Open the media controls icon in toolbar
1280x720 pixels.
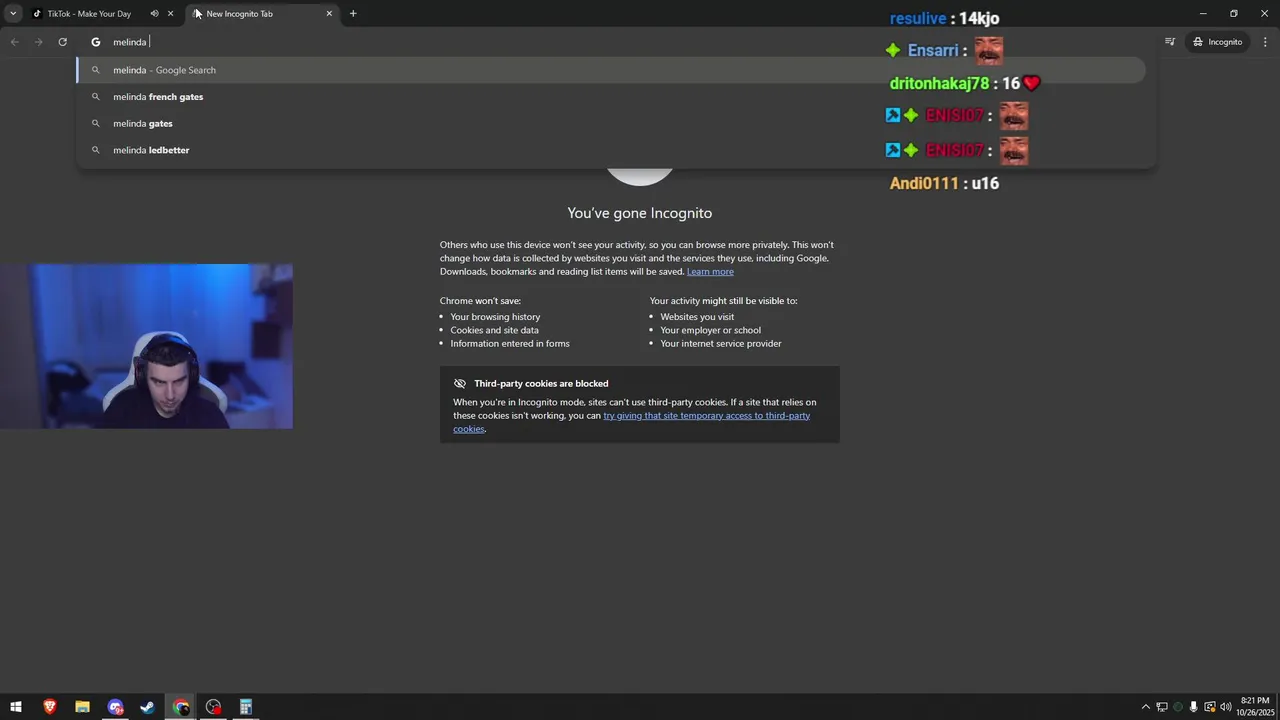pyautogui.click(x=1170, y=42)
